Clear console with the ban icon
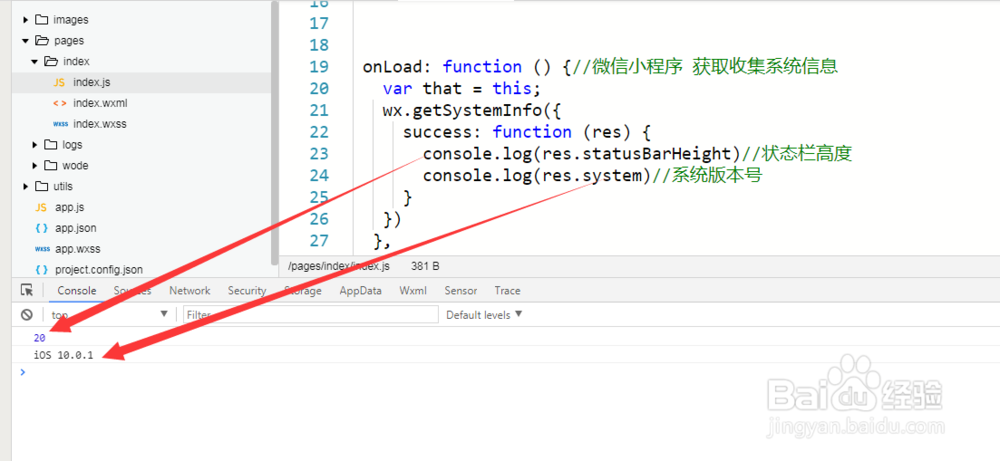Image resolution: width=1000 pixels, height=461 pixels. 27,314
